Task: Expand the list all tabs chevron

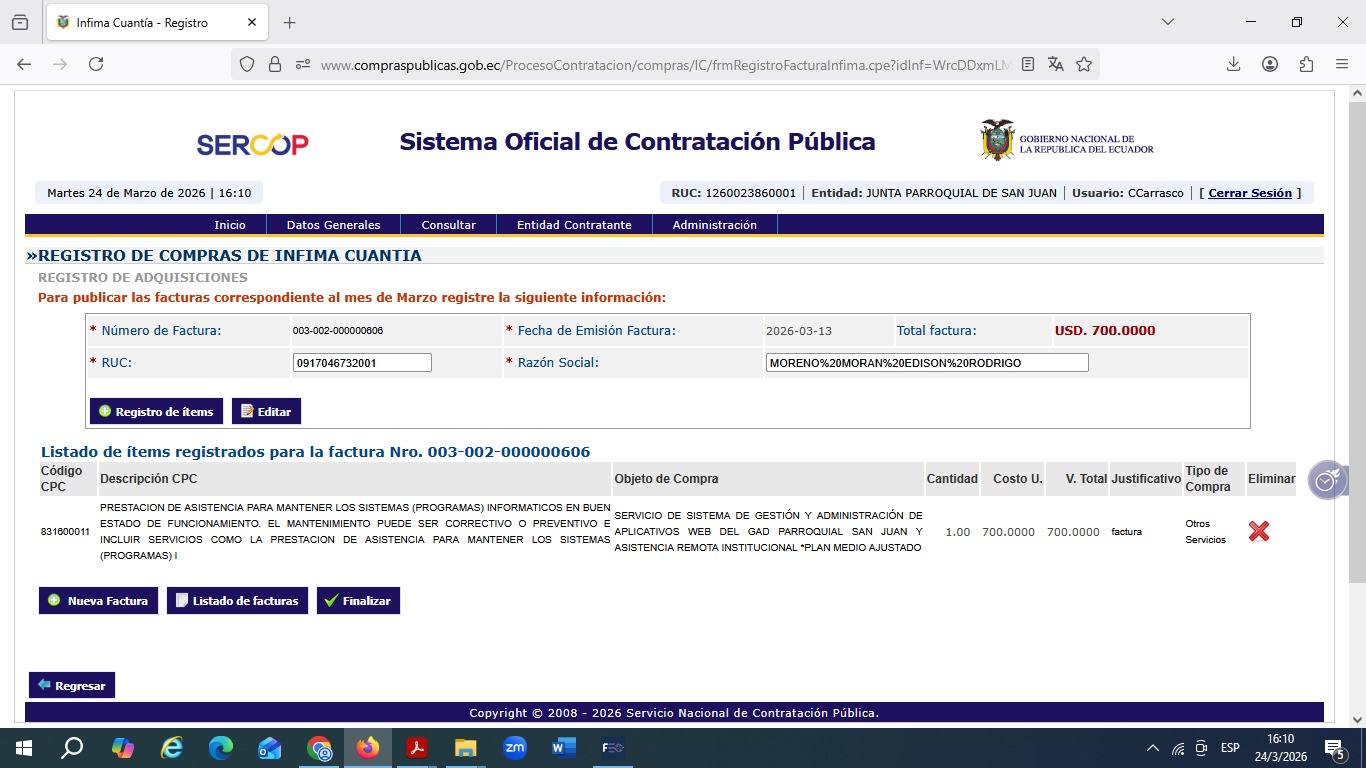Action: coord(1167,22)
